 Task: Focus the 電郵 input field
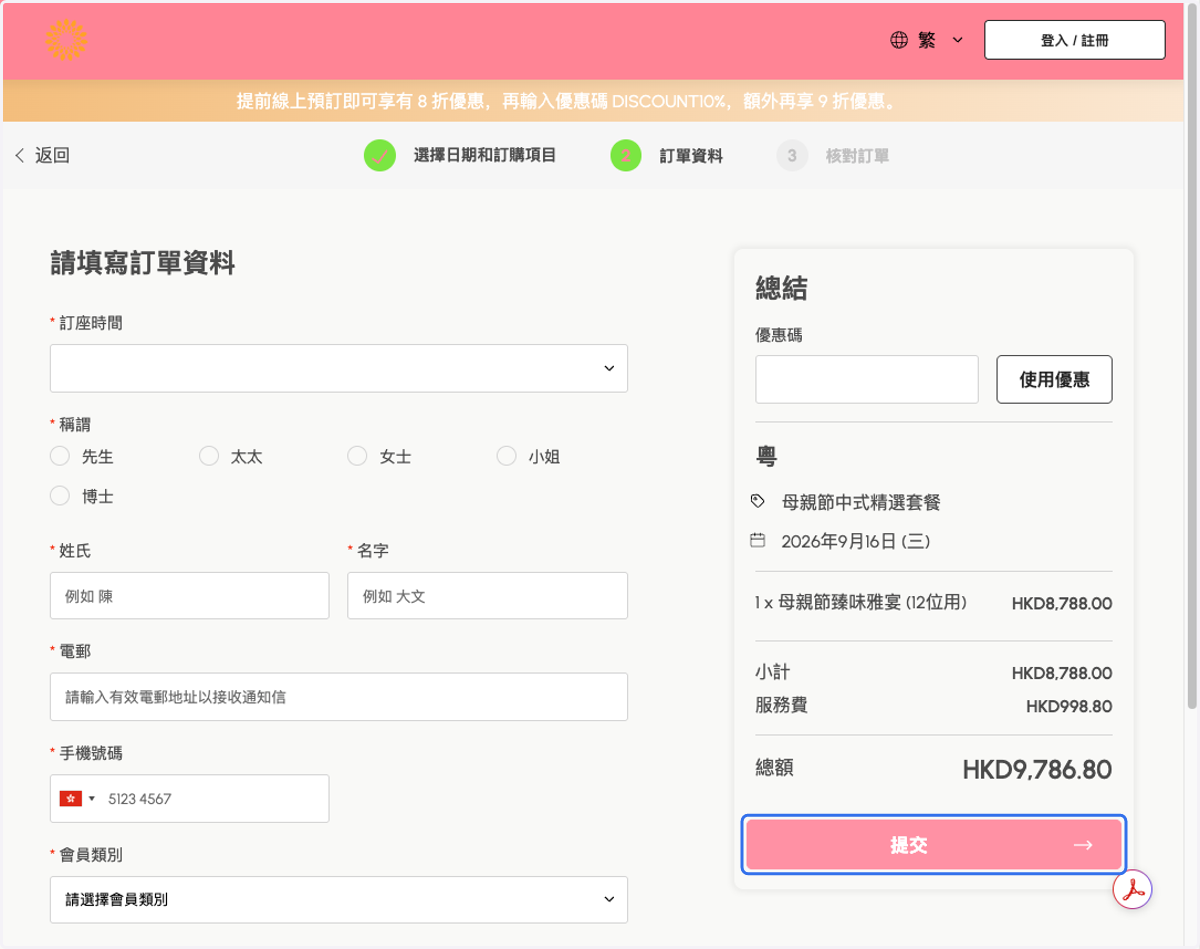coord(339,697)
